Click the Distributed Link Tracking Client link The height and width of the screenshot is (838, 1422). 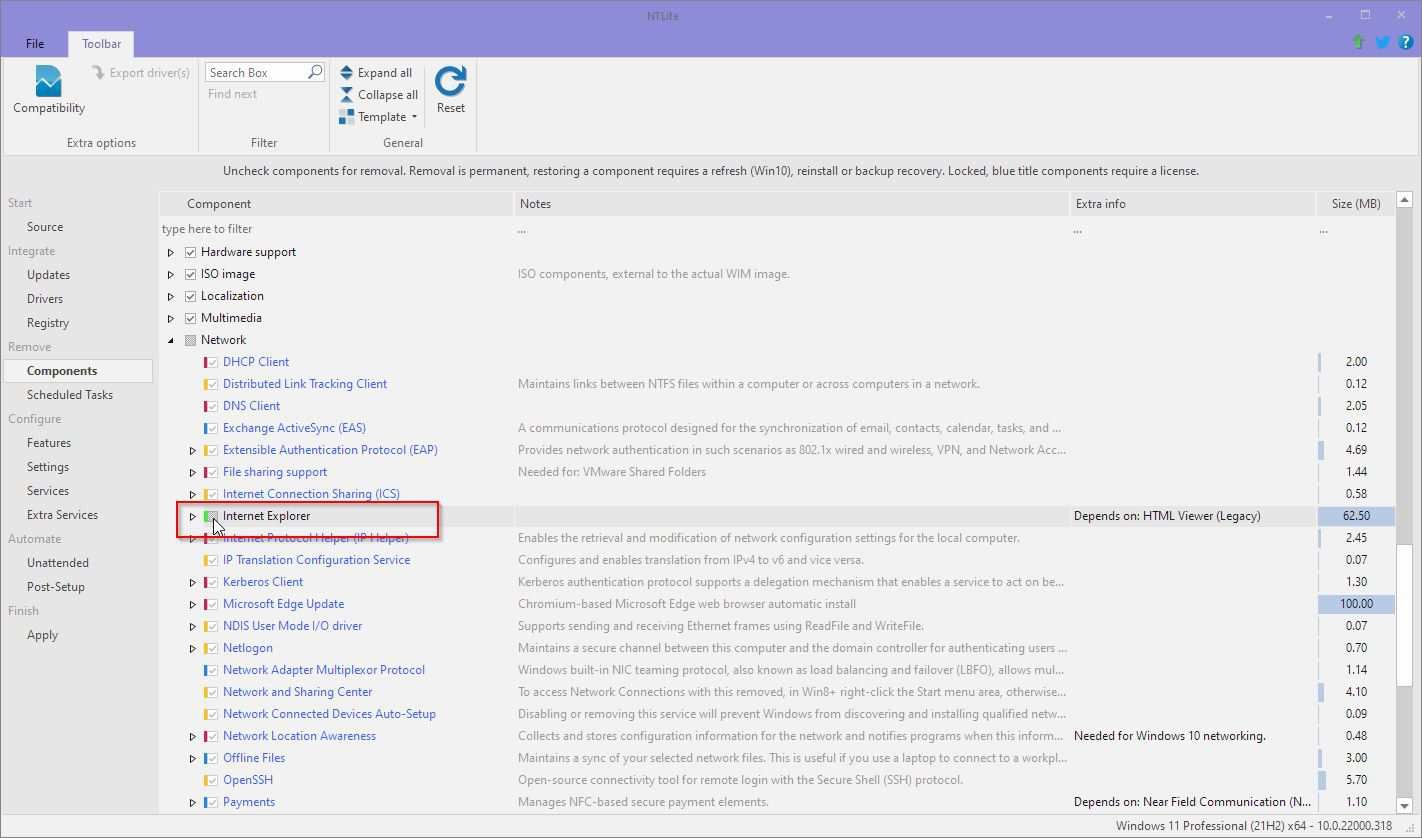pos(305,384)
